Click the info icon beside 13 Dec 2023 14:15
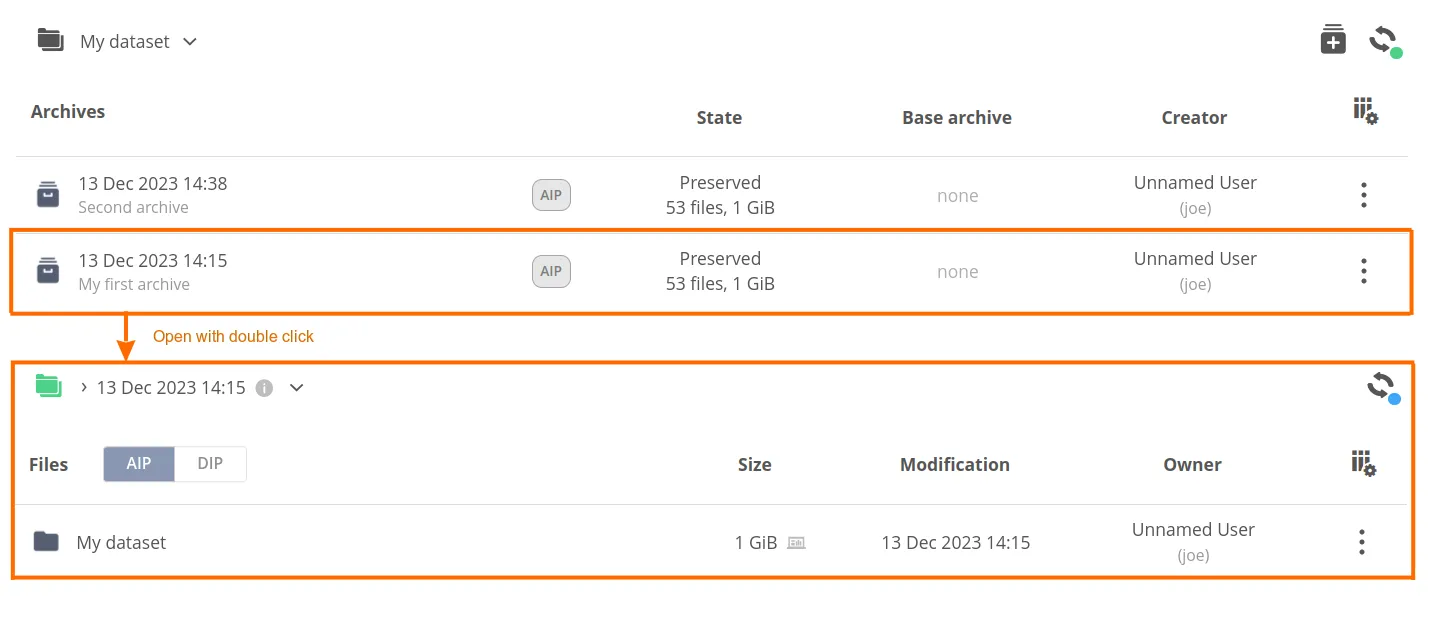This screenshot has height=620, width=1441. click(x=264, y=388)
